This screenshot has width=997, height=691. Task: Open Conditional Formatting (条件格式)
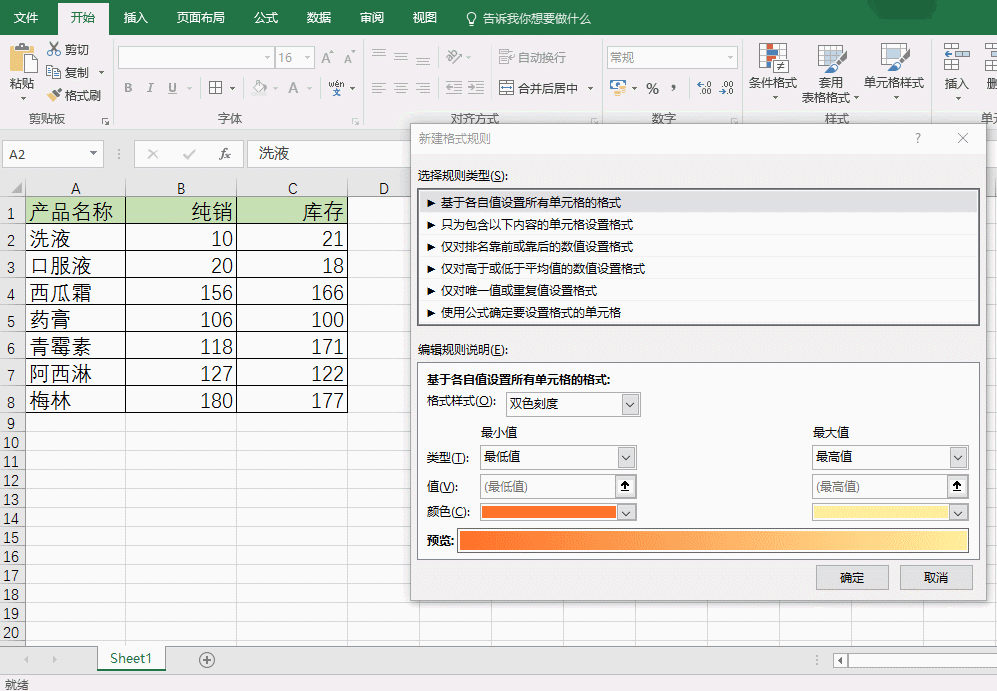pyautogui.click(x=773, y=71)
